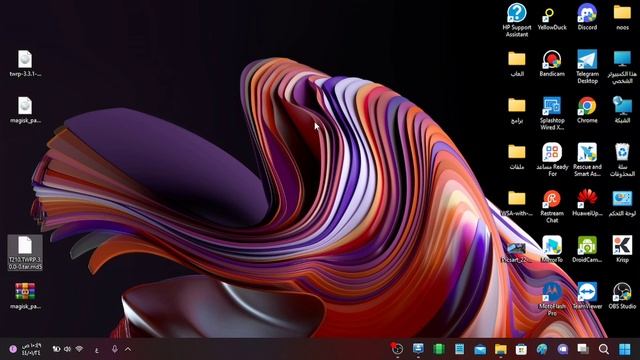This screenshot has width=640, height=360.
Task: Select the MirrorTo desktop shortcut
Action: pyautogui.click(x=552, y=249)
